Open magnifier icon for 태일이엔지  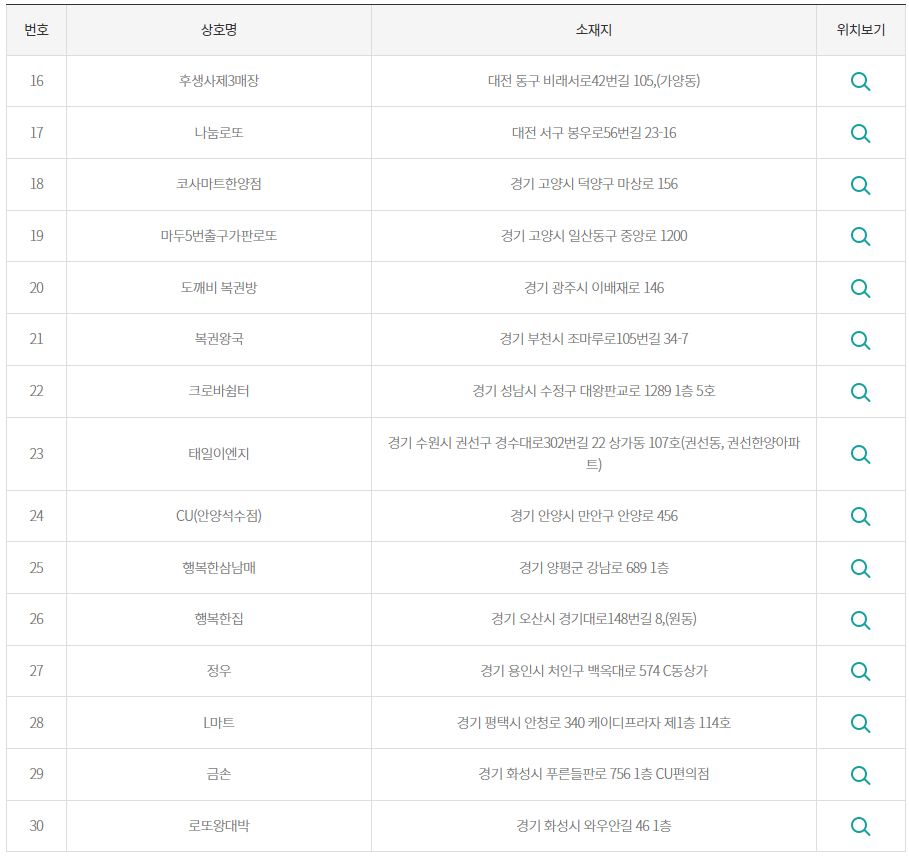point(860,454)
